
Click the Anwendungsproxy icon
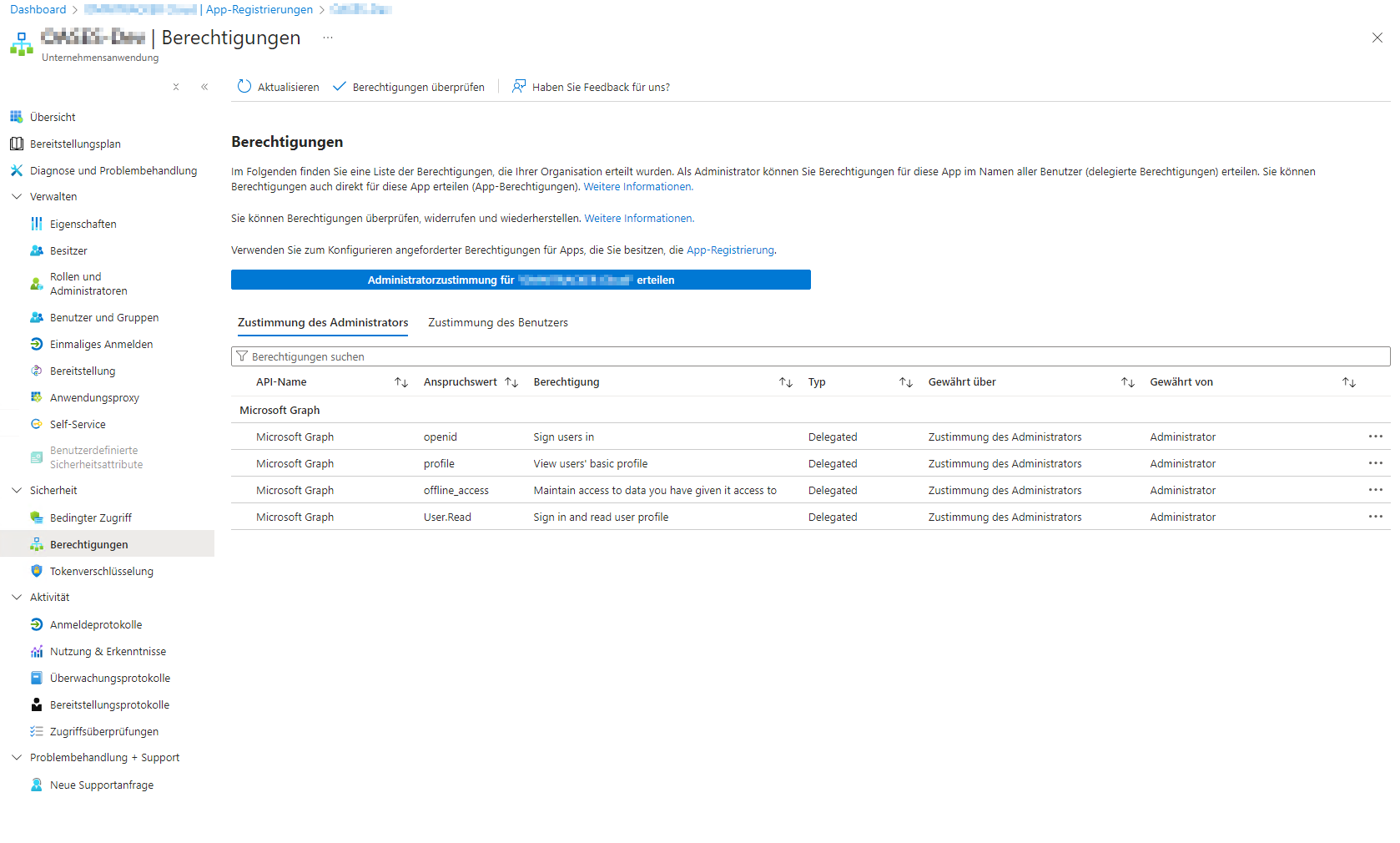coord(37,397)
